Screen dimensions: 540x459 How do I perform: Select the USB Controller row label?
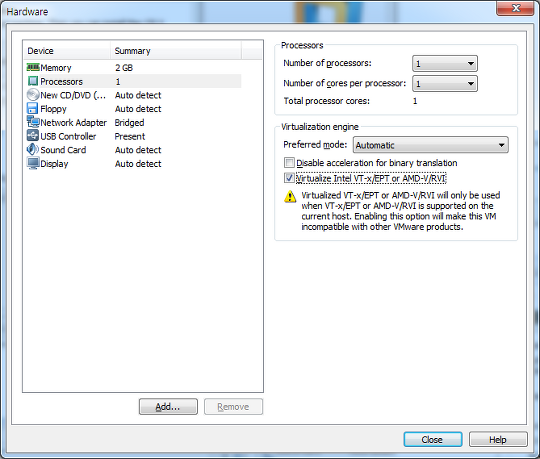point(68,136)
